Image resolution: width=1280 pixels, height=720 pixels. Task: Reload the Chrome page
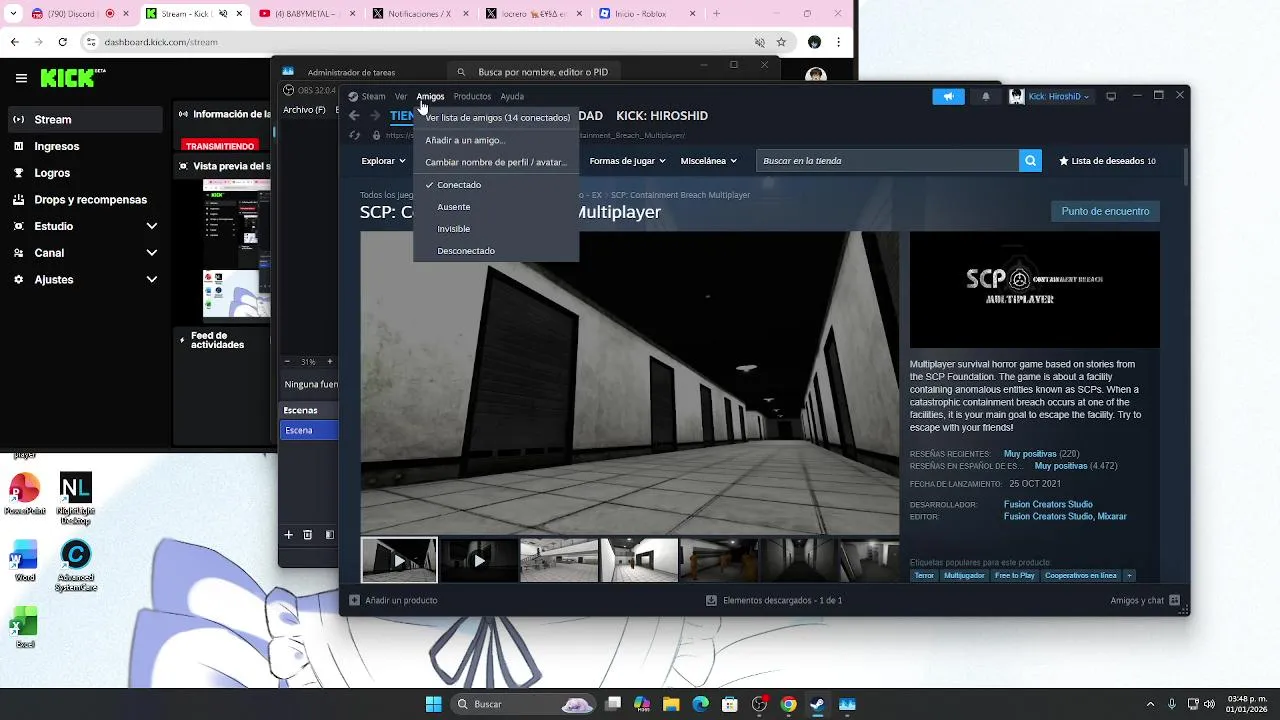pos(63,42)
